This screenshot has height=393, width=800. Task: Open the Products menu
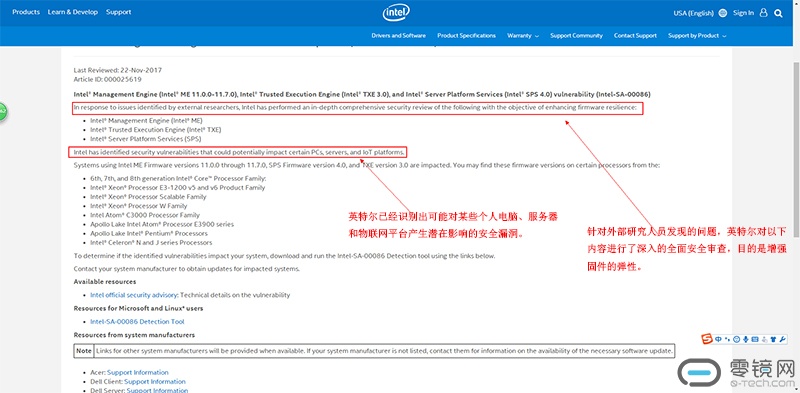(x=26, y=12)
